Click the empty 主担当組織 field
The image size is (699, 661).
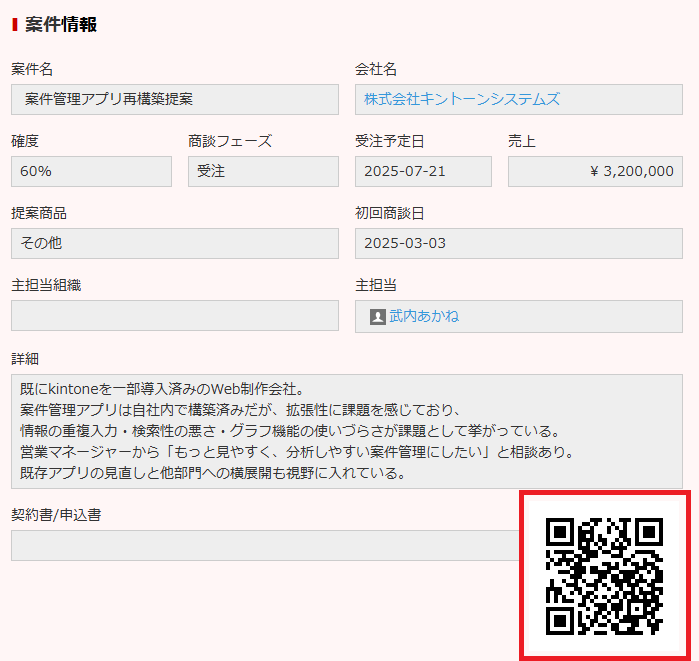(175, 316)
